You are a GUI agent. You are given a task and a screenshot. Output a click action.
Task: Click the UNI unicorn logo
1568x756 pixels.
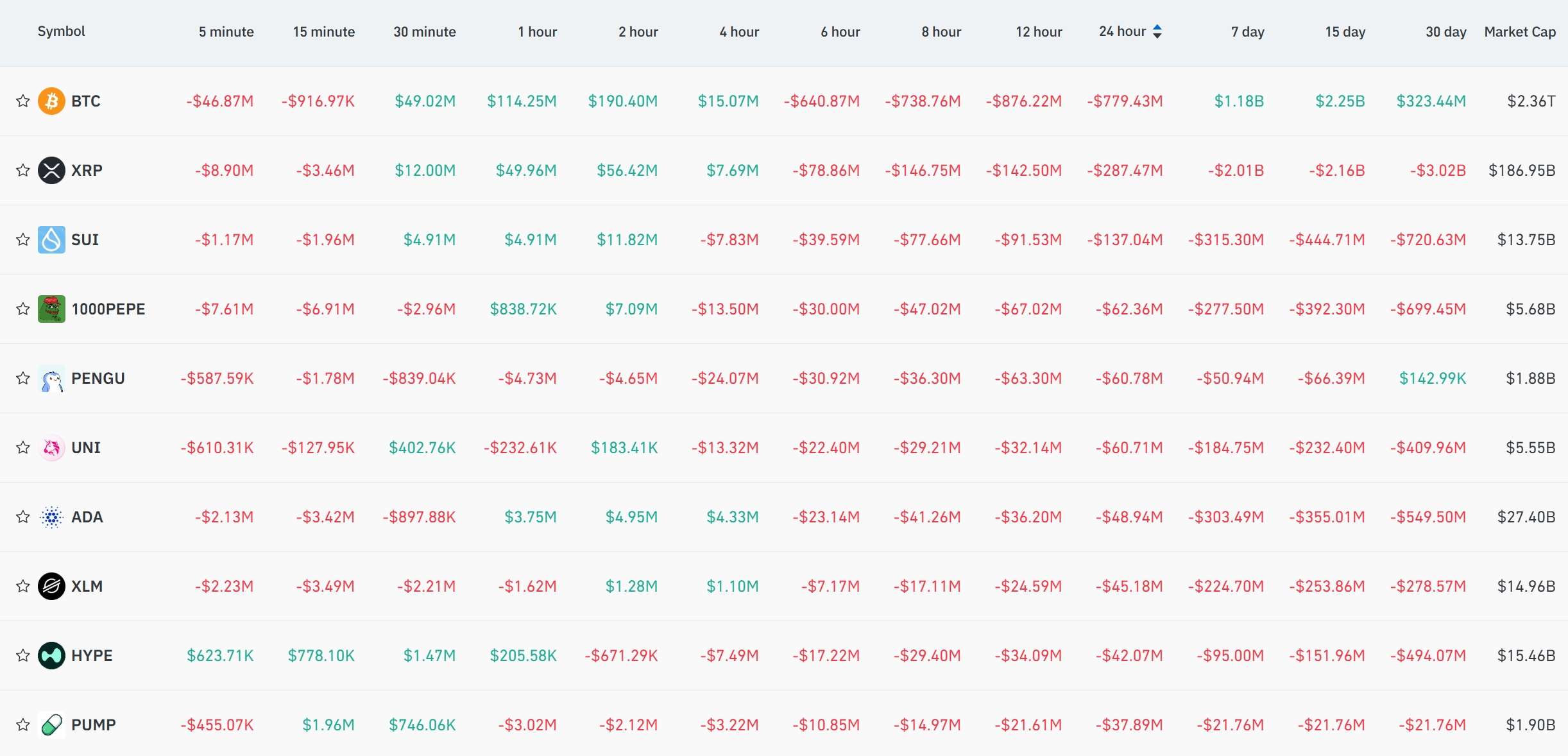pyautogui.click(x=51, y=447)
